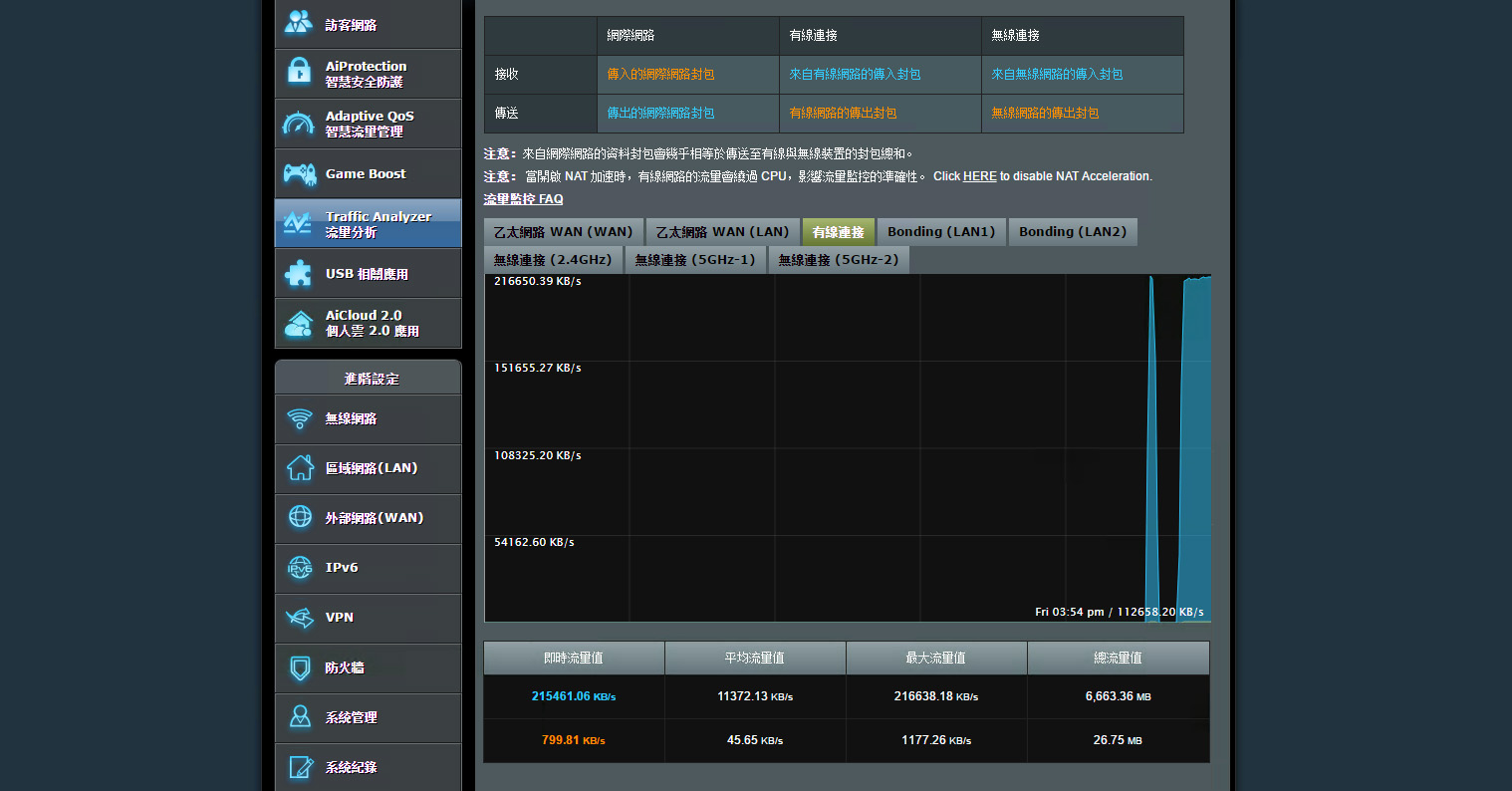Open AiProtection lock icon
Image resolution: width=1512 pixels, height=791 pixels.
coord(299,72)
